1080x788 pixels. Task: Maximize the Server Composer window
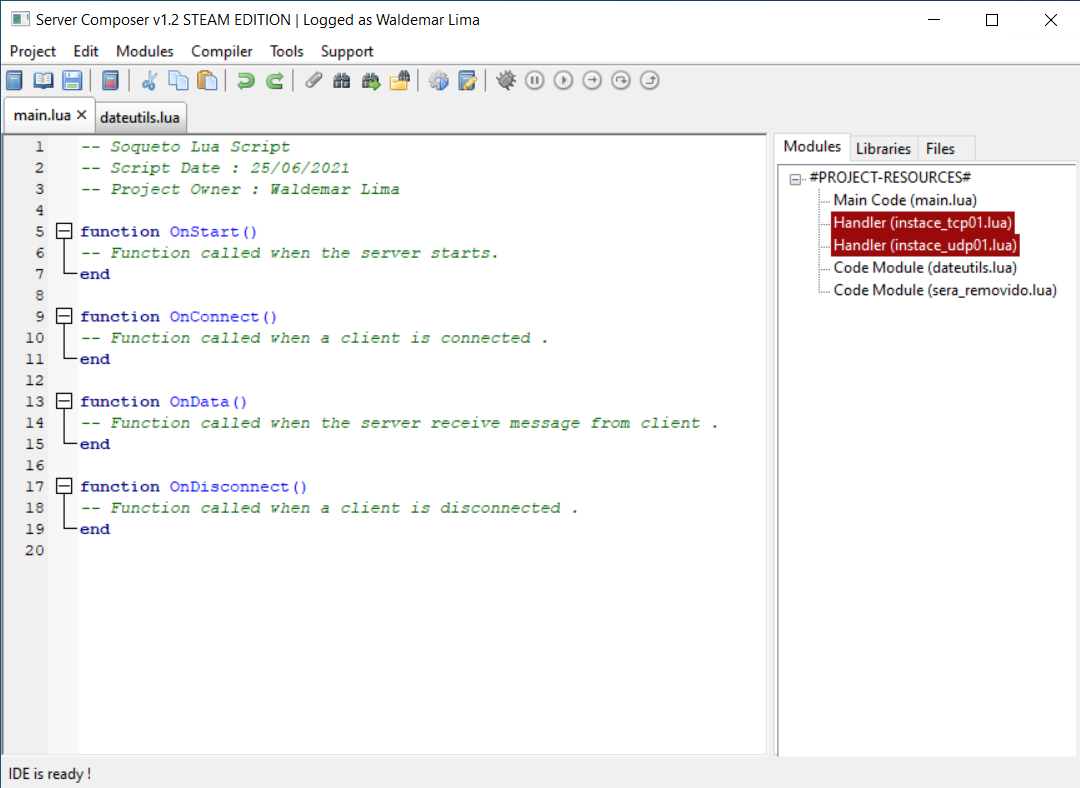pyautogui.click(x=992, y=20)
